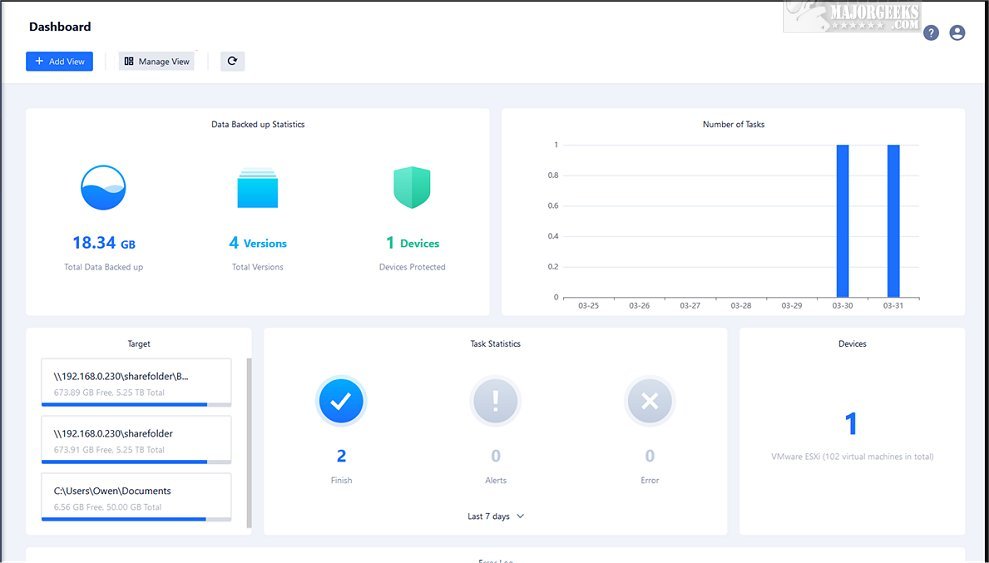This screenshot has height=563, width=989.
Task: Click the Finish checkmark icon
Action: tap(341, 401)
